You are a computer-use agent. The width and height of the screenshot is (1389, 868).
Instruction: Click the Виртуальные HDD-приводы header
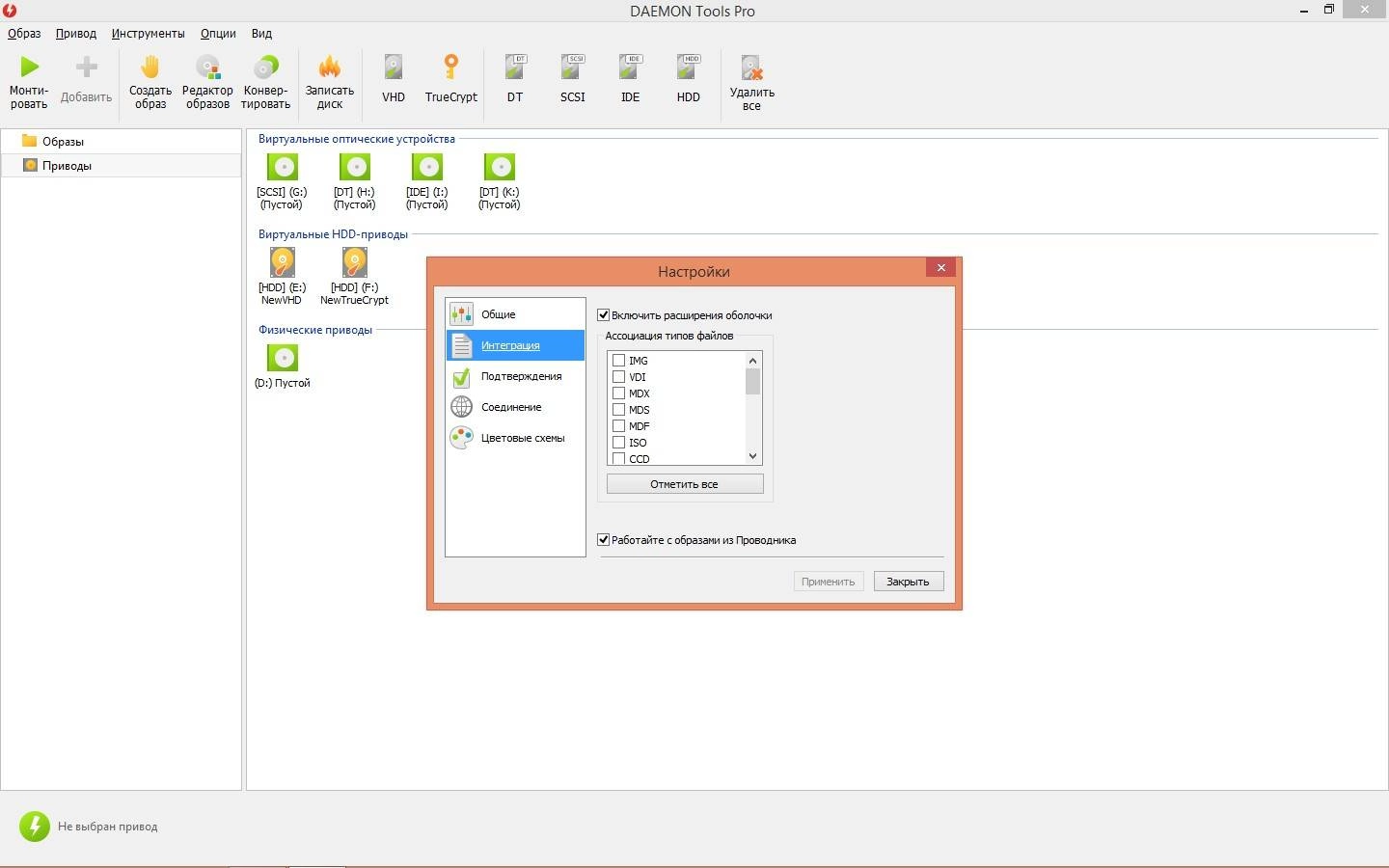click(333, 234)
